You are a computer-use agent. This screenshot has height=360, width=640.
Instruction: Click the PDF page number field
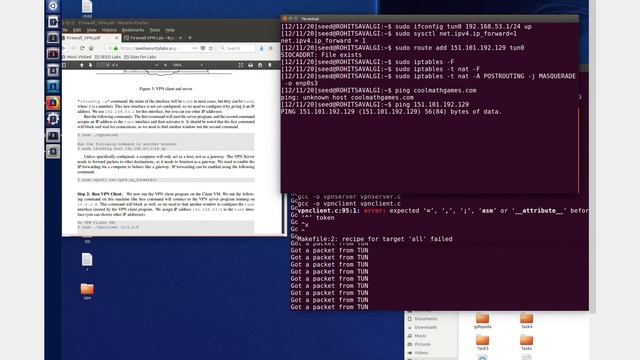[x=104, y=65]
